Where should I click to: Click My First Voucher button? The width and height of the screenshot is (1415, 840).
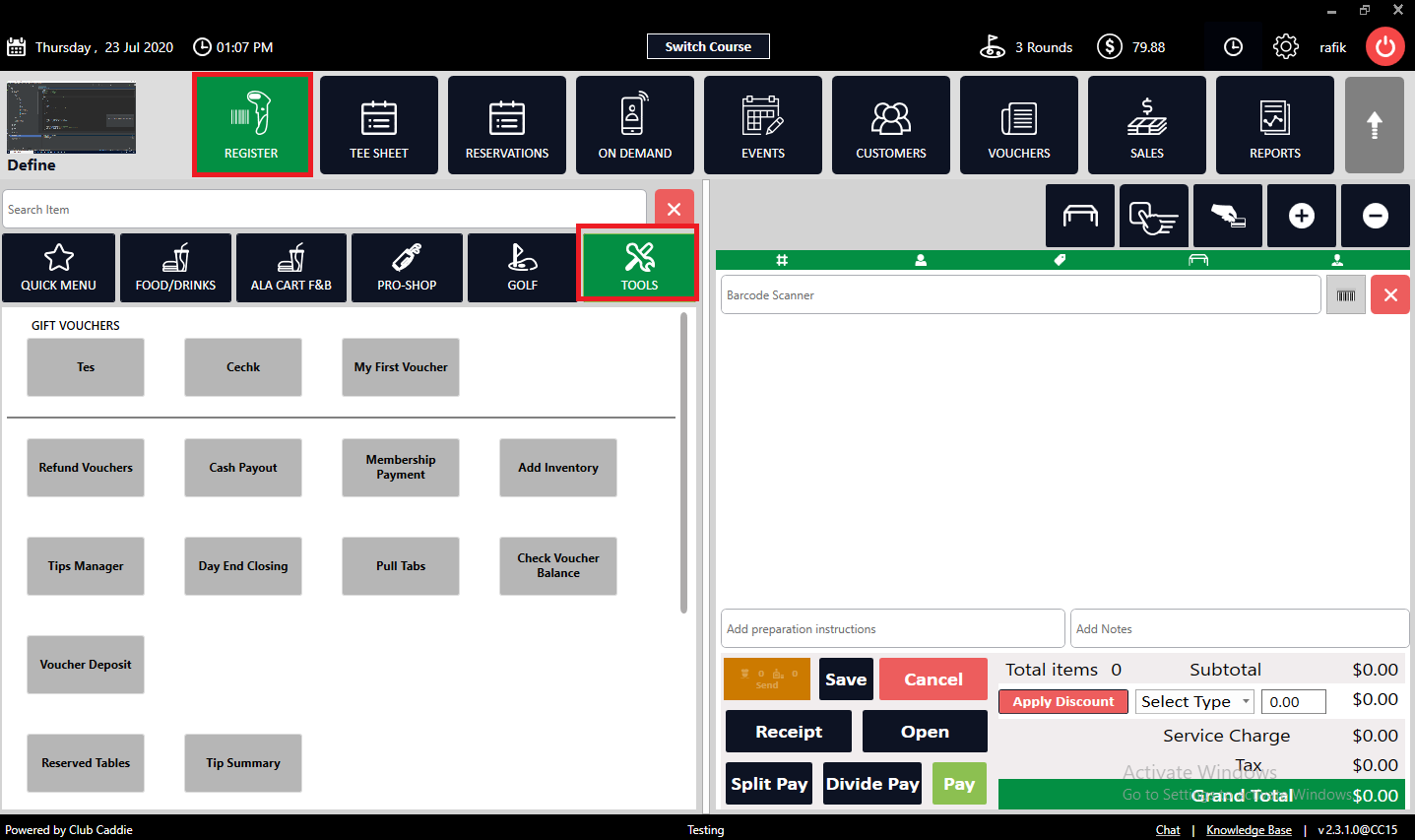(401, 367)
